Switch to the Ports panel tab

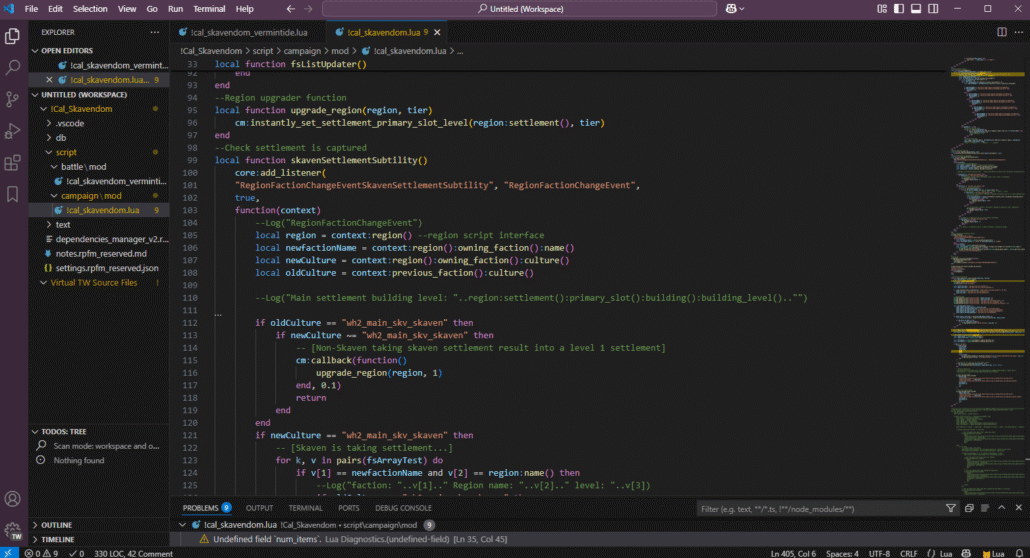(349, 508)
